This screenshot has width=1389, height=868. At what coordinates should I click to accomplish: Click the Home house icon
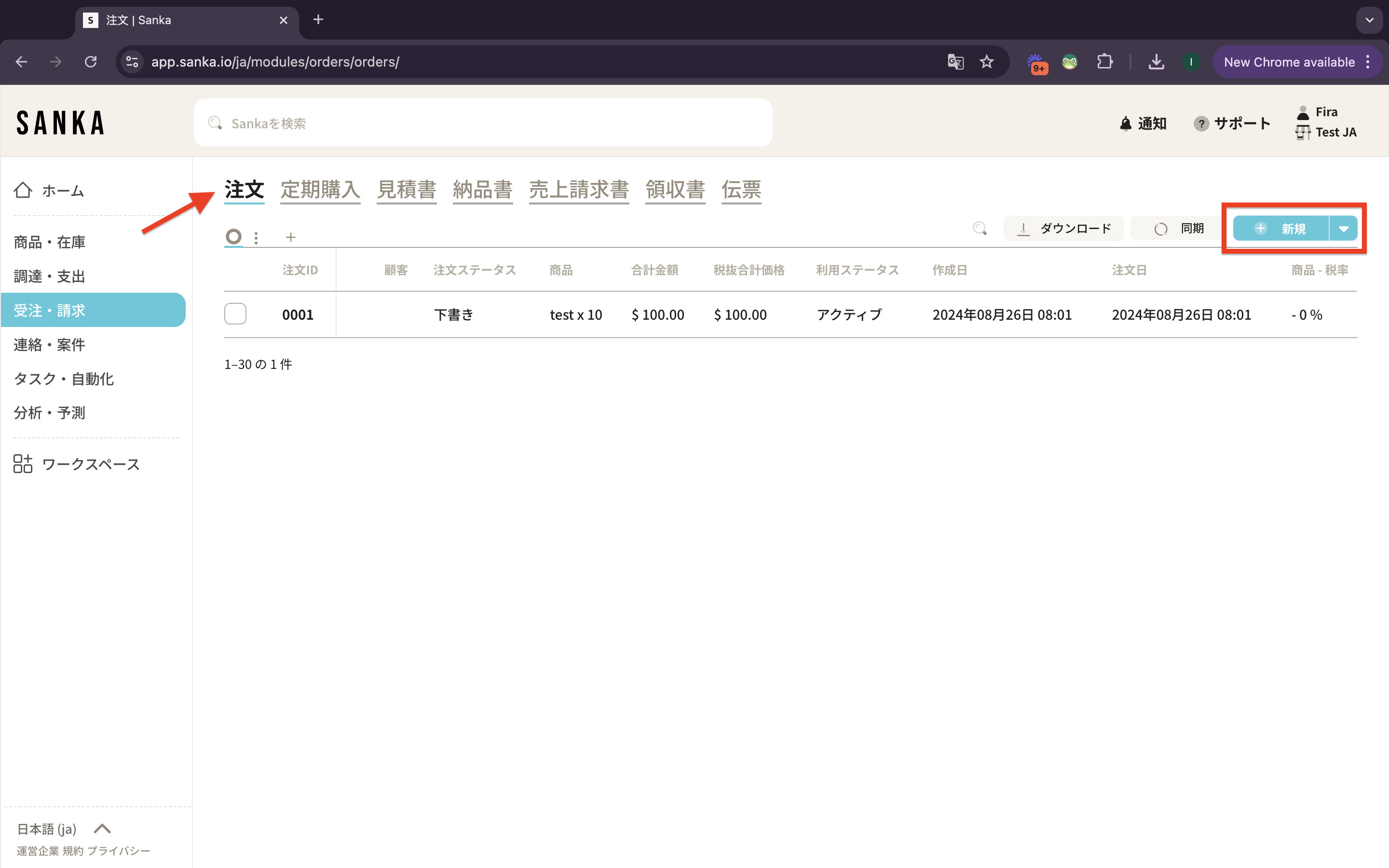tap(23, 190)
